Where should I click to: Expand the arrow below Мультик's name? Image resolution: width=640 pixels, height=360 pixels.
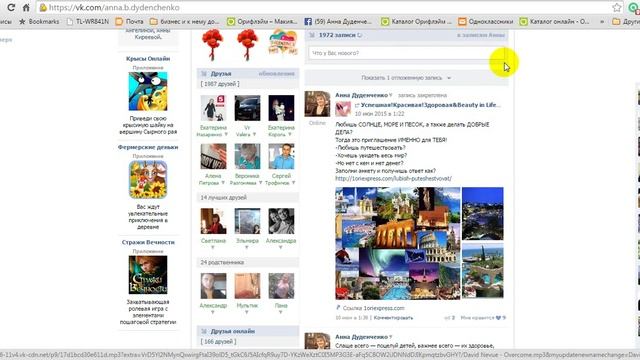247,312
